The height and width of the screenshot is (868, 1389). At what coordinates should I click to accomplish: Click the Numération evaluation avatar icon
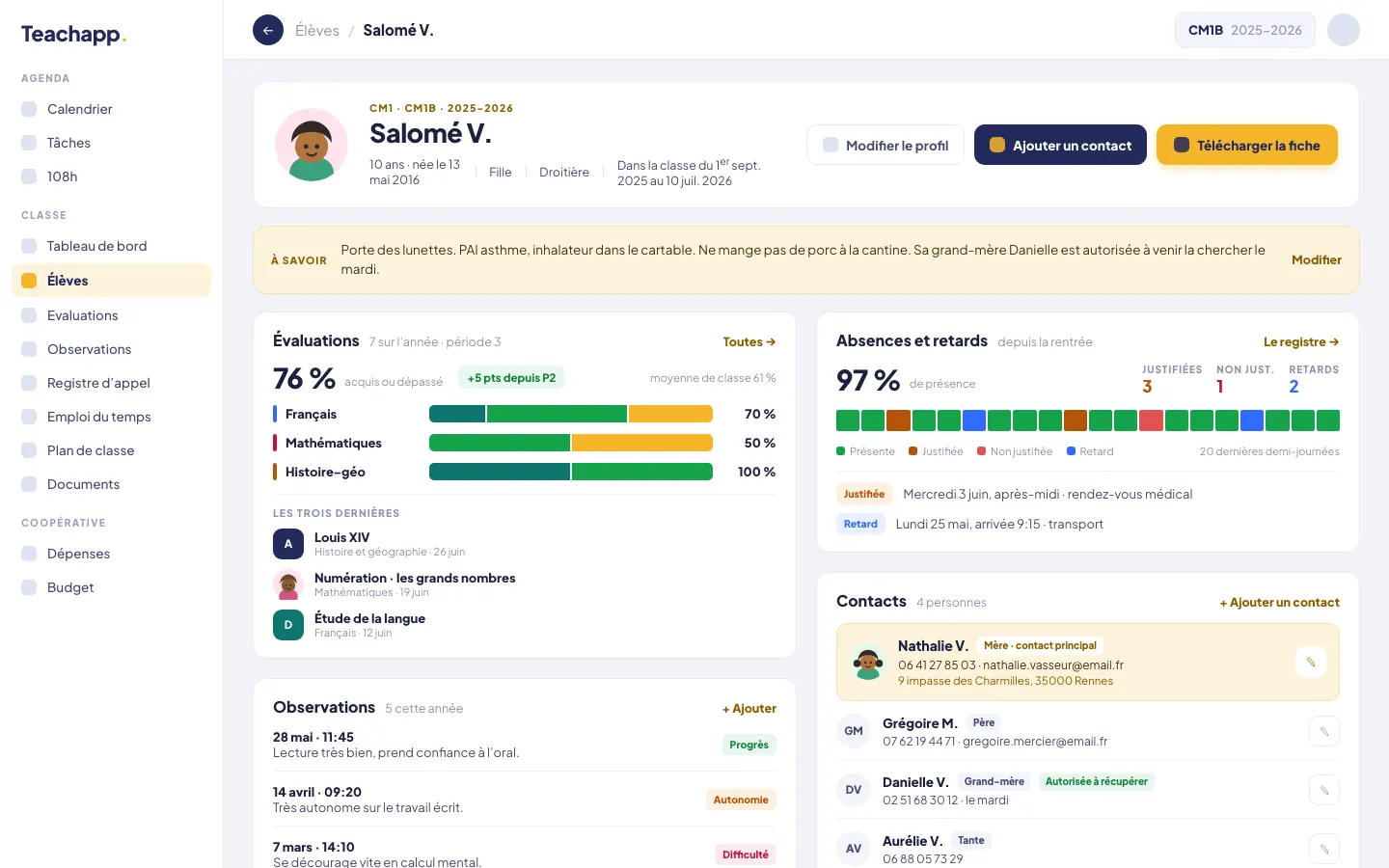288,584
